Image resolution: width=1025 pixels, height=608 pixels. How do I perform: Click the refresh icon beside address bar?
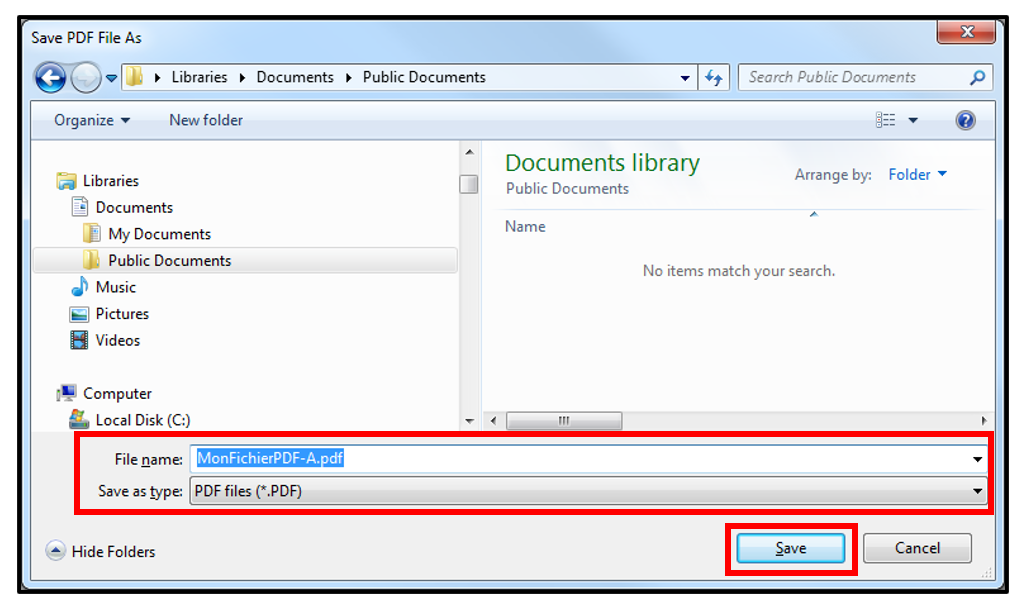[713, 78]
